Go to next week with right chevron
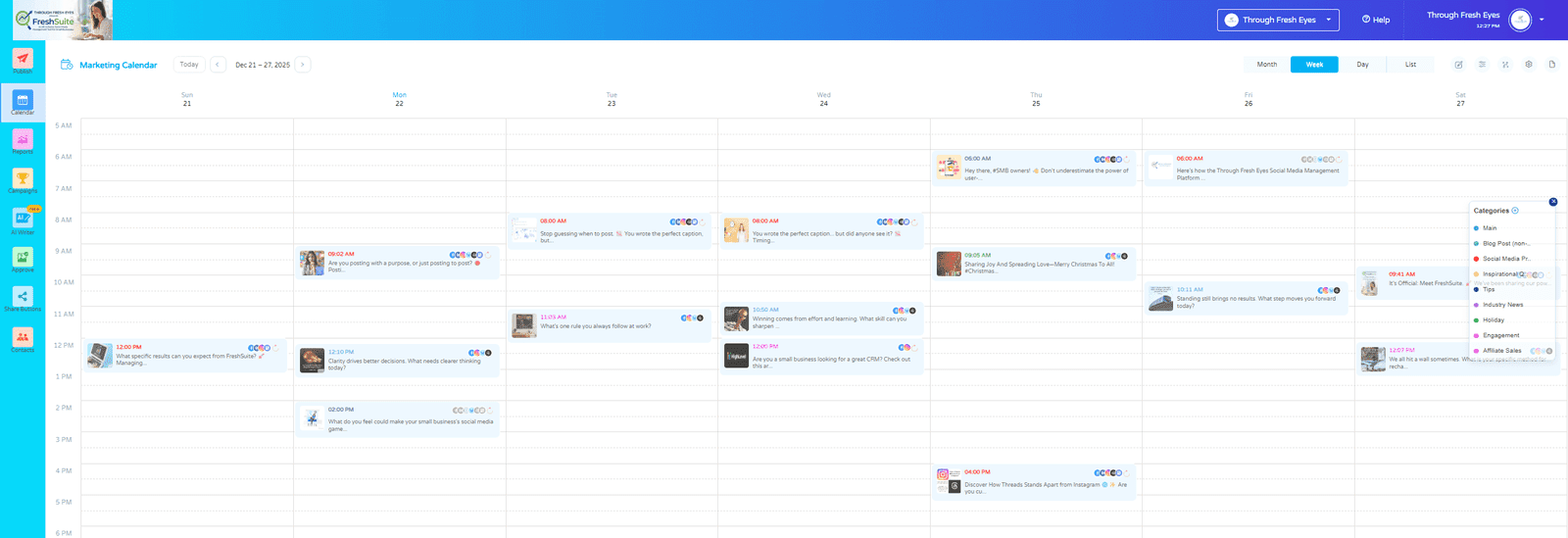The height and width of the screenshot is (538, 1568). click(303, 65)
